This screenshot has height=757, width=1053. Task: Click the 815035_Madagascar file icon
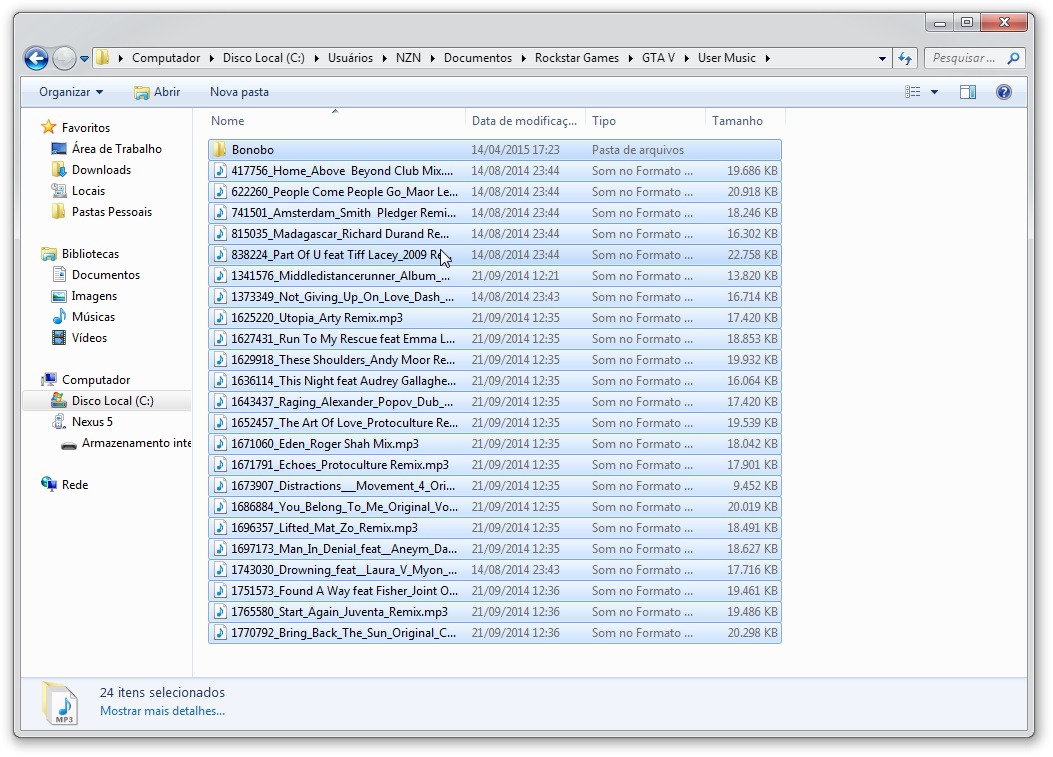[220, 234]
